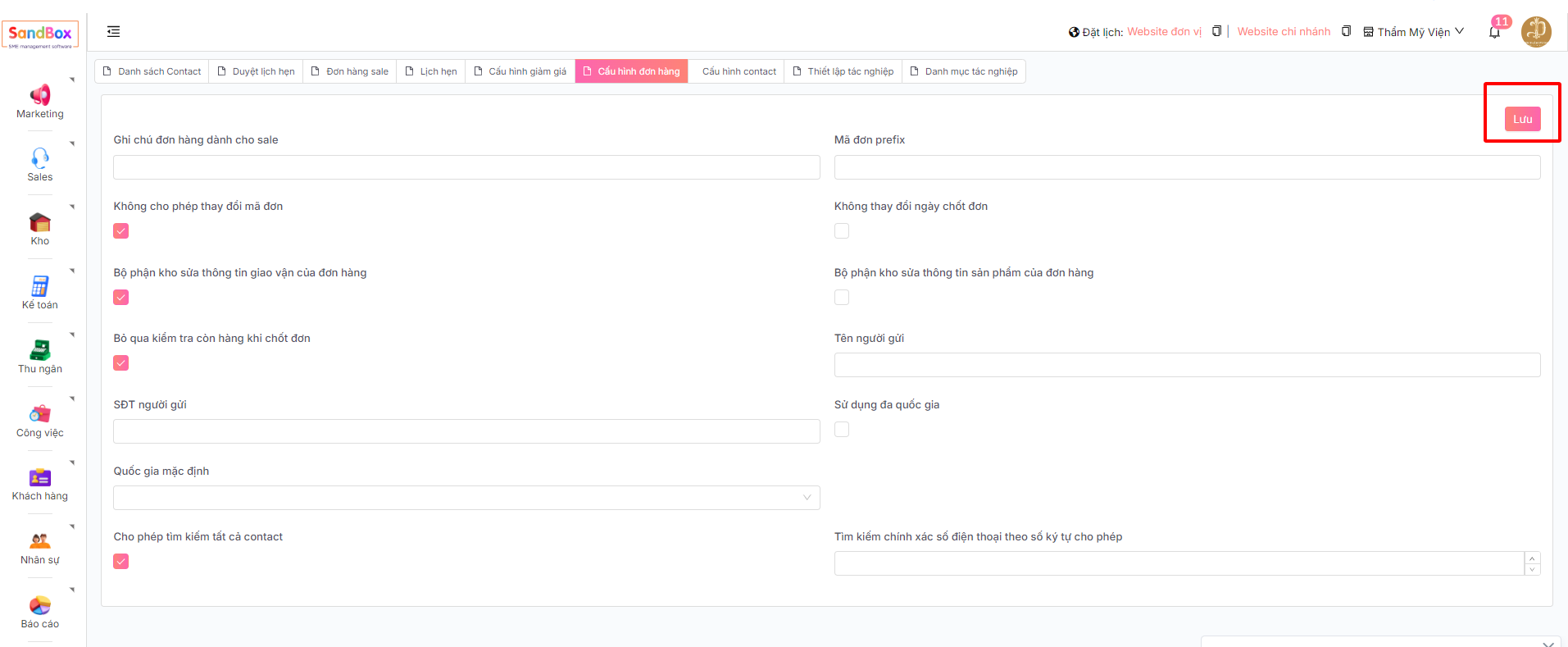Click the notification bell icon
The width and height of the screenshot is (1568, 647).
click(x=1494, y=32)
